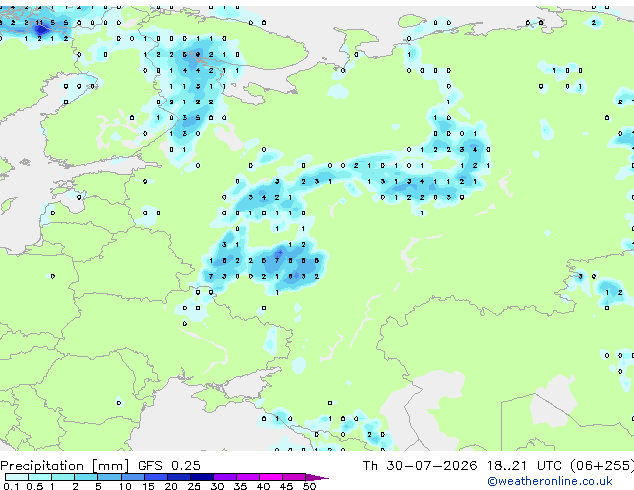Click the "Precipitation [mm]" title text
Screen dimensions: 634x490
[65, 466]
